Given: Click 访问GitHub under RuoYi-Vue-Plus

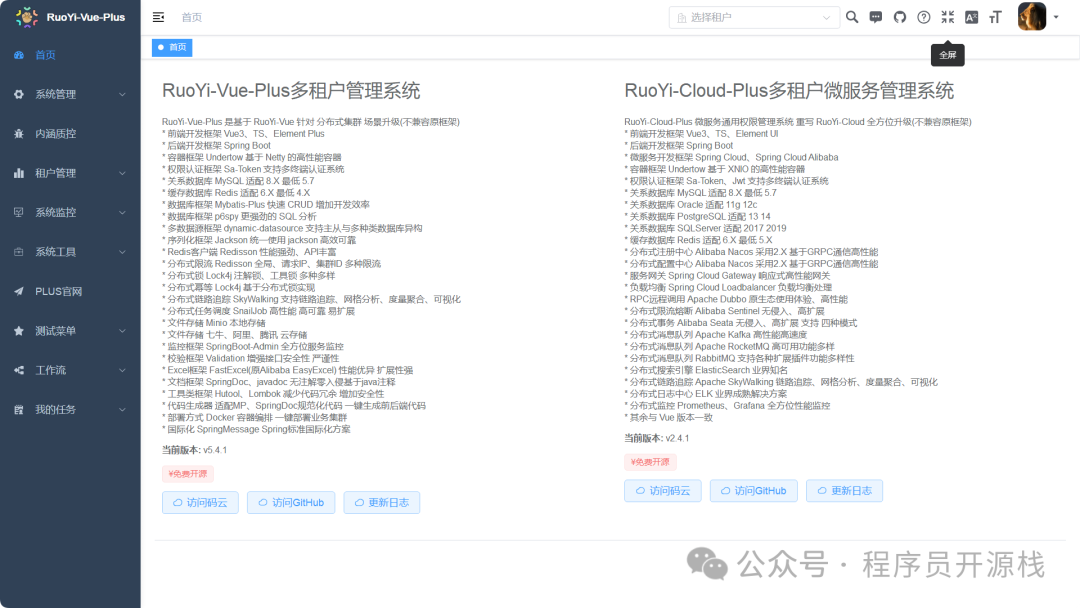Looking at the screenshot, I should [x=291, y=503].
